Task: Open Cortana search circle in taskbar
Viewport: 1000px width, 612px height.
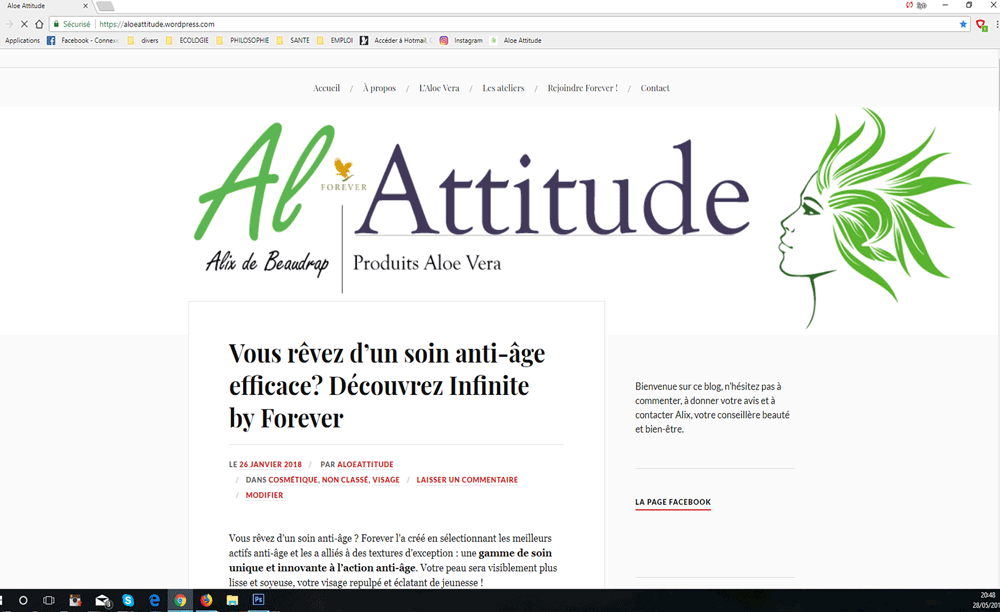Action: coord(23,600)
